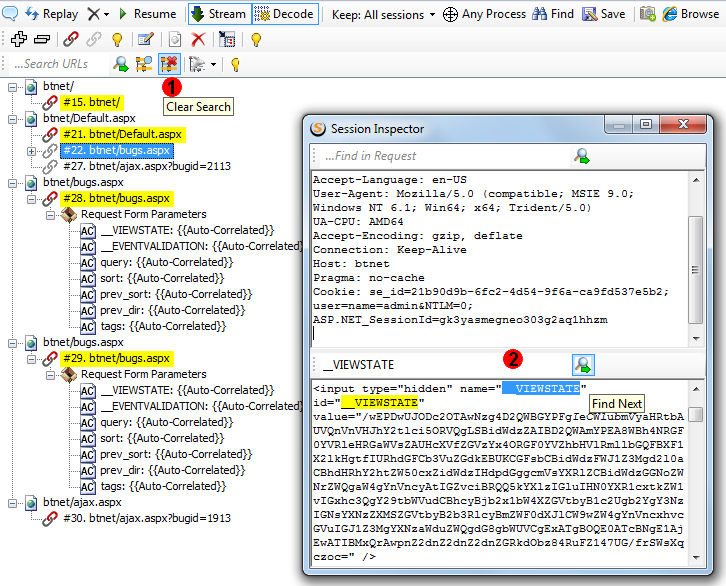Collapse the btnet/Default.aspx node

click(13, 119)
